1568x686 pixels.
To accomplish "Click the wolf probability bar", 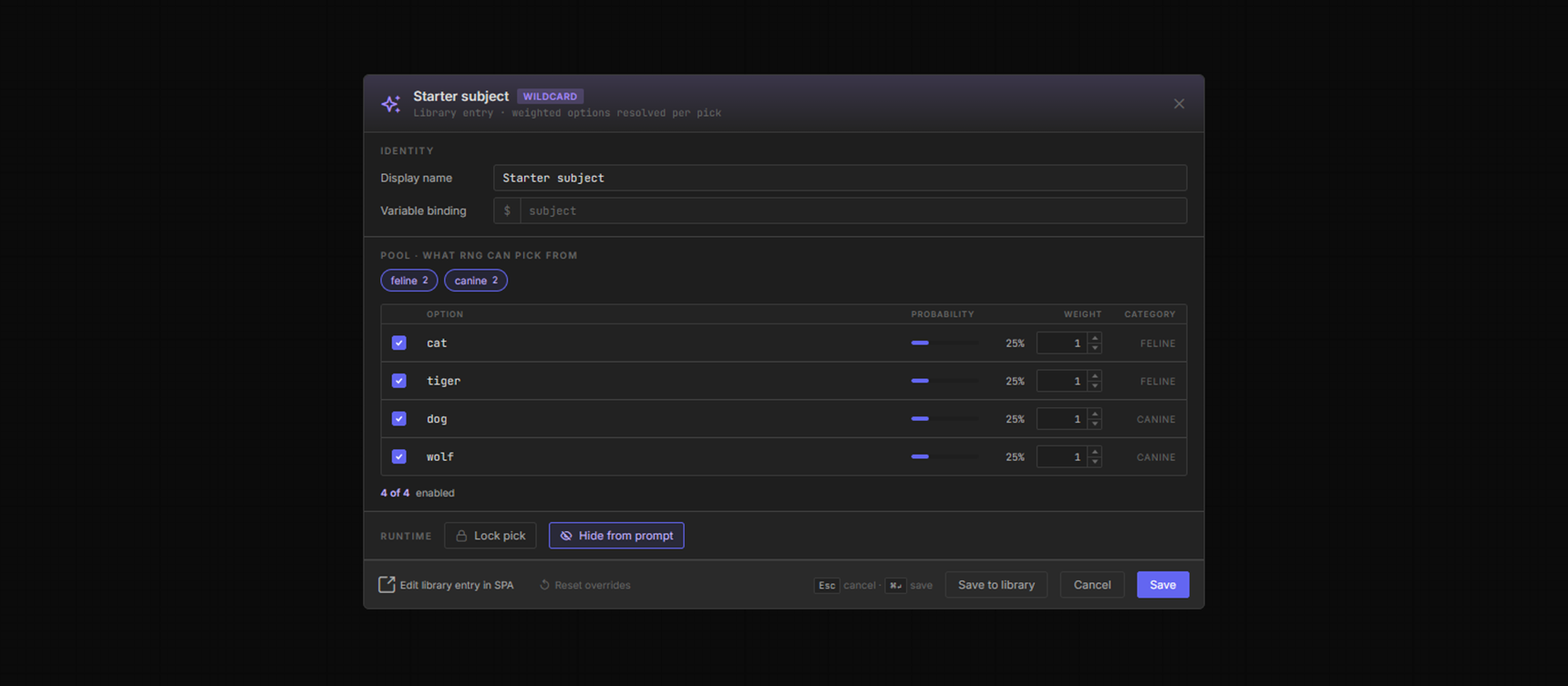I will tap(944, 456).
